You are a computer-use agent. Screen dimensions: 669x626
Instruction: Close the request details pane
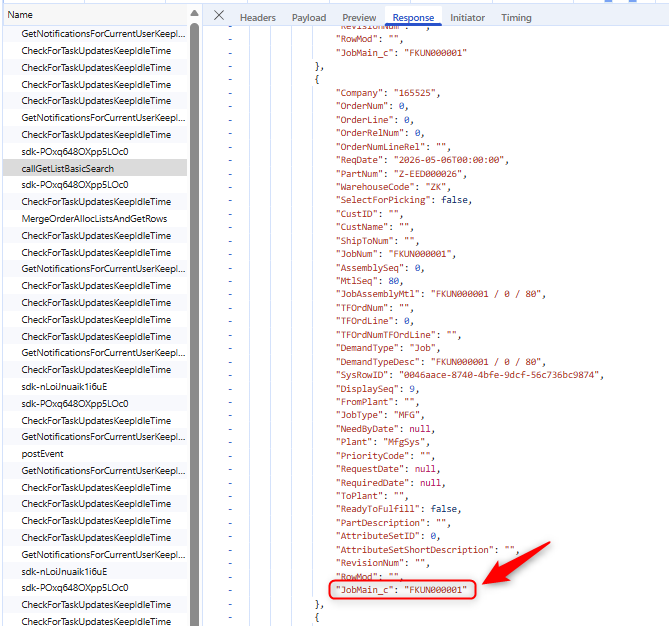coord(219,16)
